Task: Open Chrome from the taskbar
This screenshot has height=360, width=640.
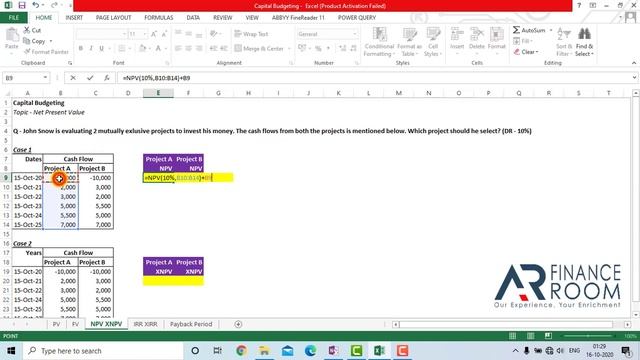Action: pos(241,351)
